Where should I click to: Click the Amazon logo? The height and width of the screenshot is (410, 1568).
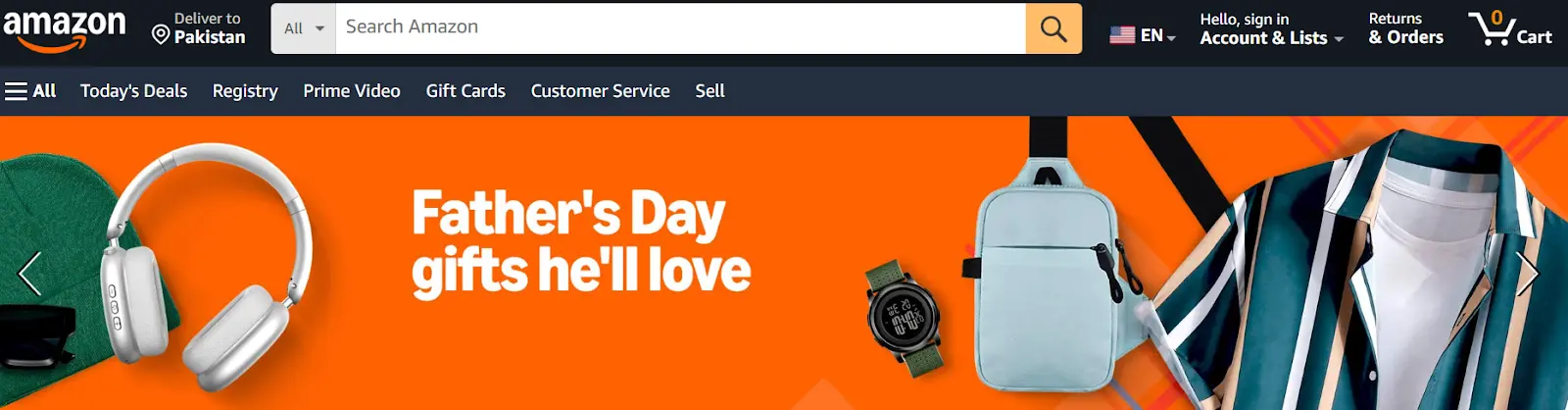tap(65, 29)
